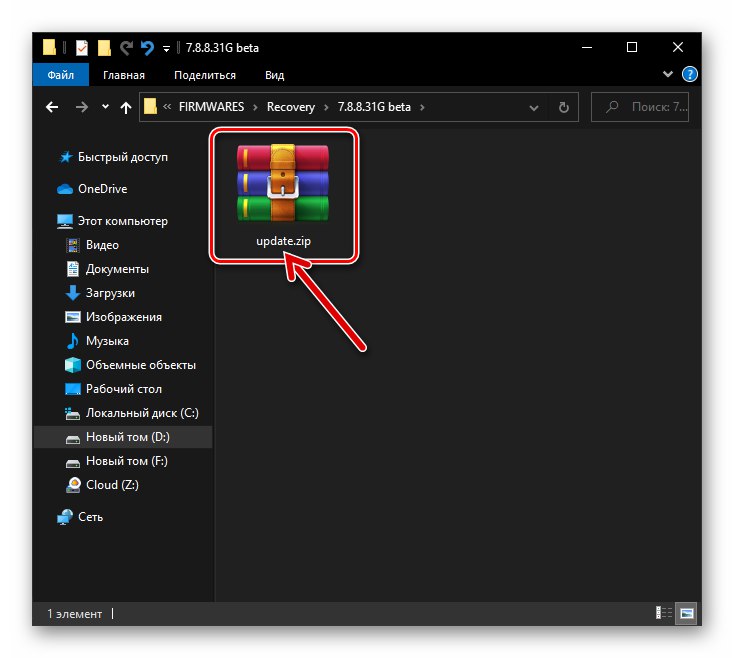Show hidden breadcrumb path via double chevron
Screen dimensions: 734x658
tap(167, 107)
